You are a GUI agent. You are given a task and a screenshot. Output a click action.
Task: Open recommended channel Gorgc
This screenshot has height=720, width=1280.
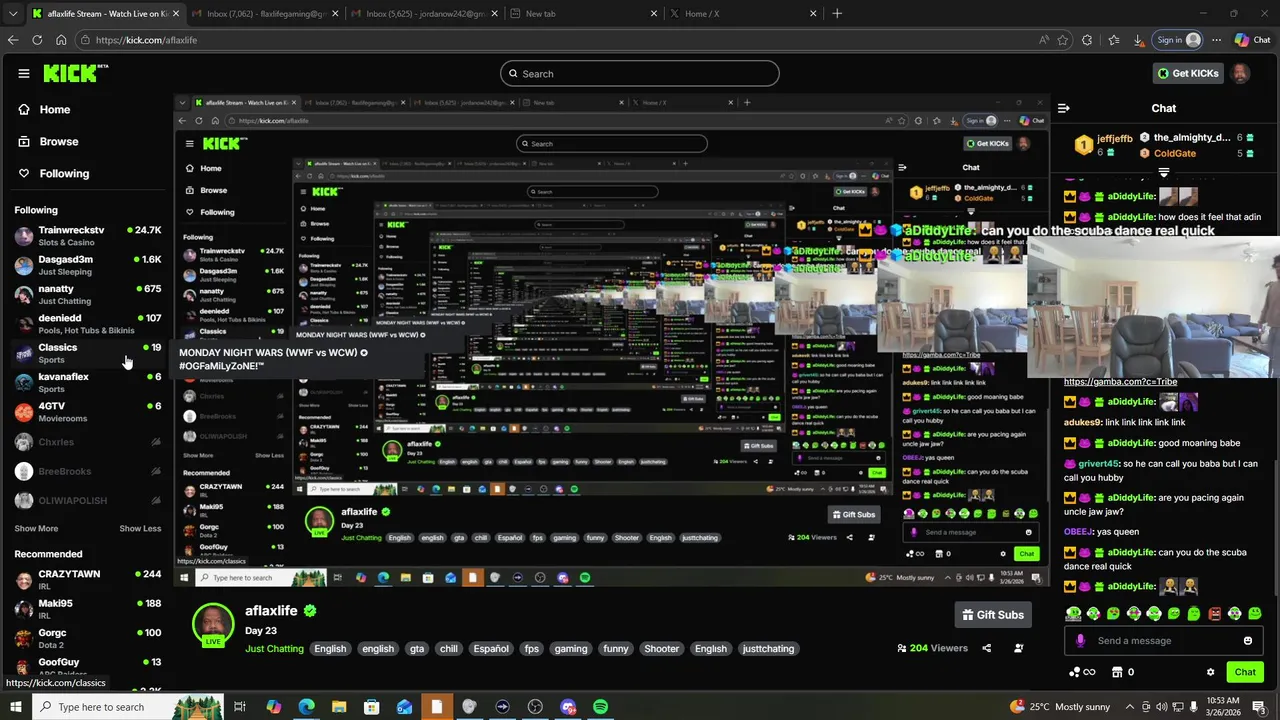pyautogui.click(x=88, y=637)
